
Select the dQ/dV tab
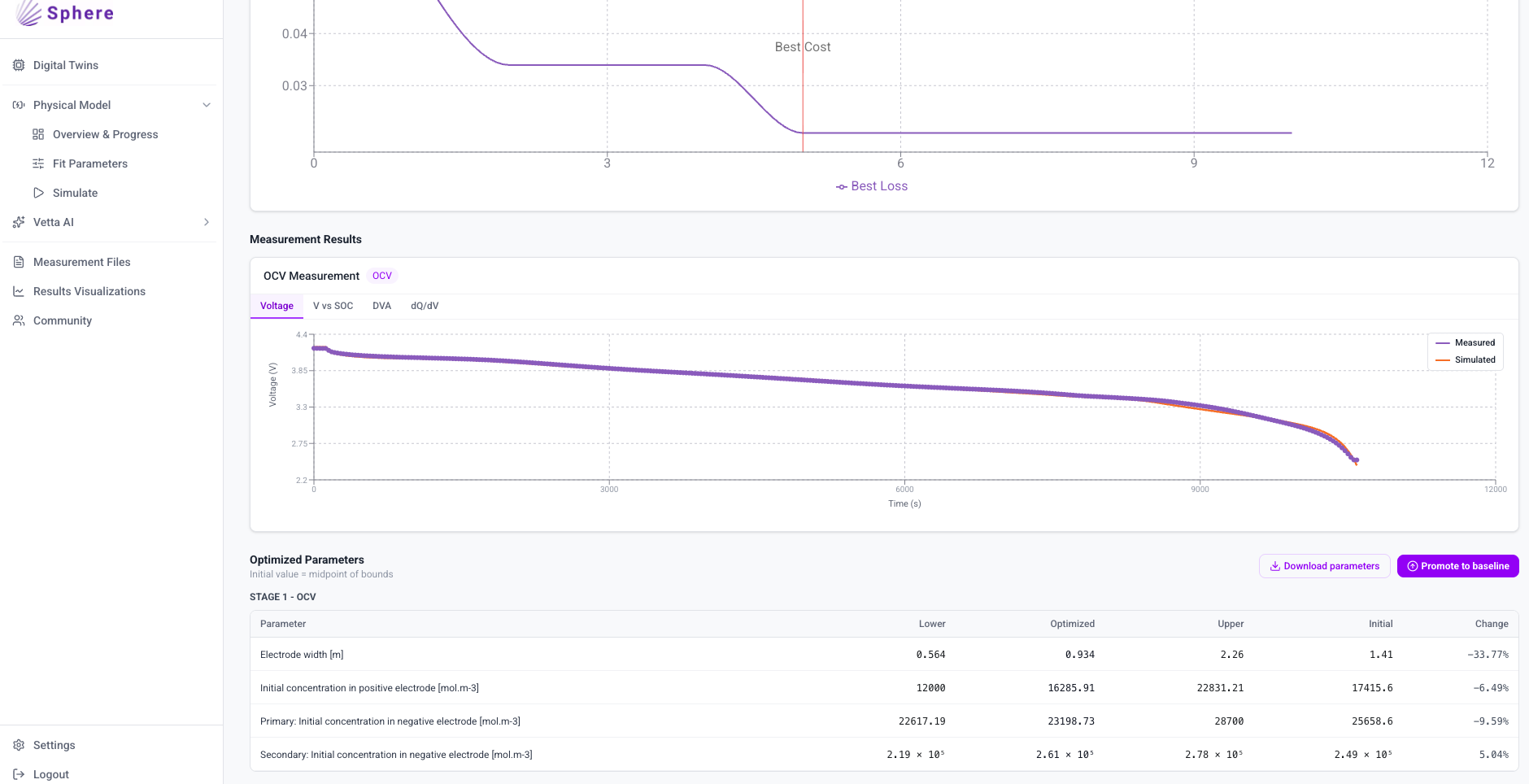click(425, 306)
